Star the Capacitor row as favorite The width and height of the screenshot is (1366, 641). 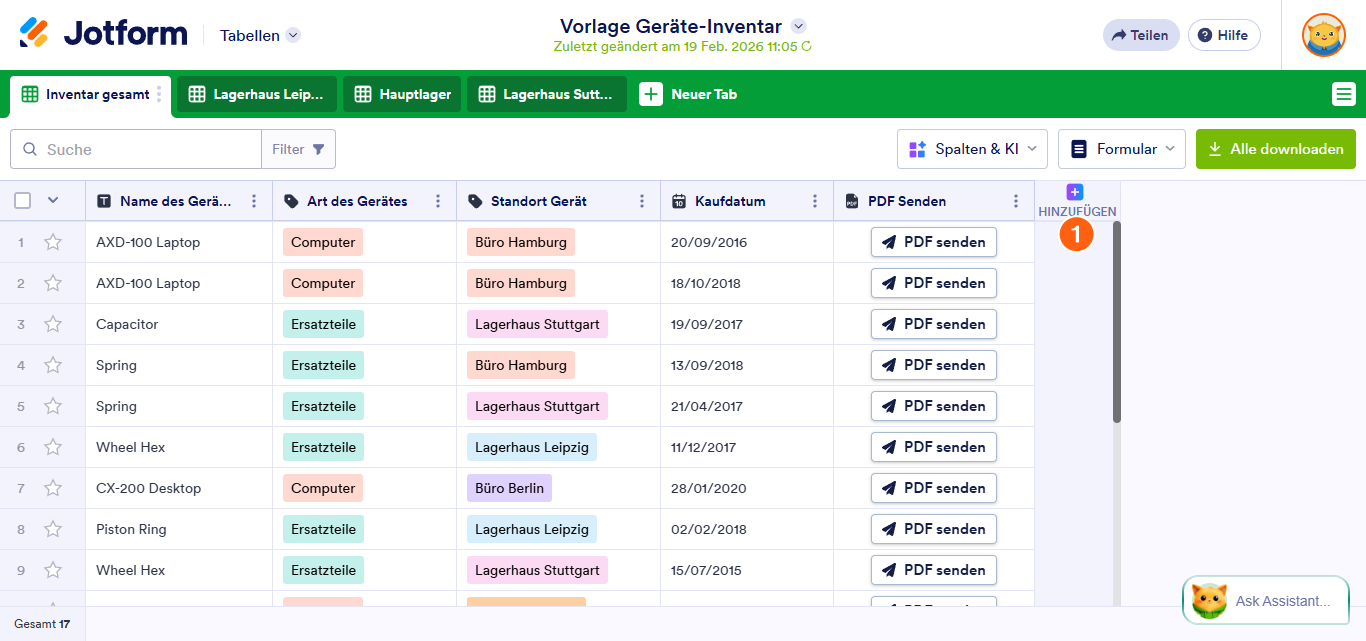tap(53, 323)
